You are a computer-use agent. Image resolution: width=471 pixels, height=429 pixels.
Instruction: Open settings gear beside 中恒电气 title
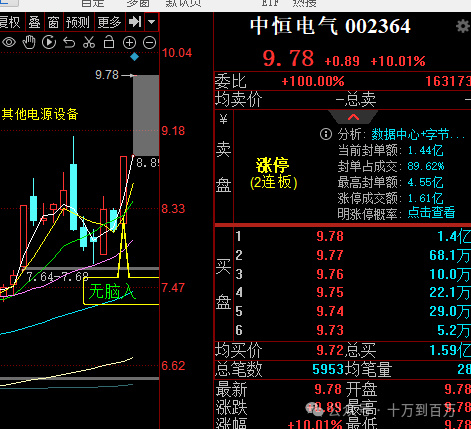(463, 26)
